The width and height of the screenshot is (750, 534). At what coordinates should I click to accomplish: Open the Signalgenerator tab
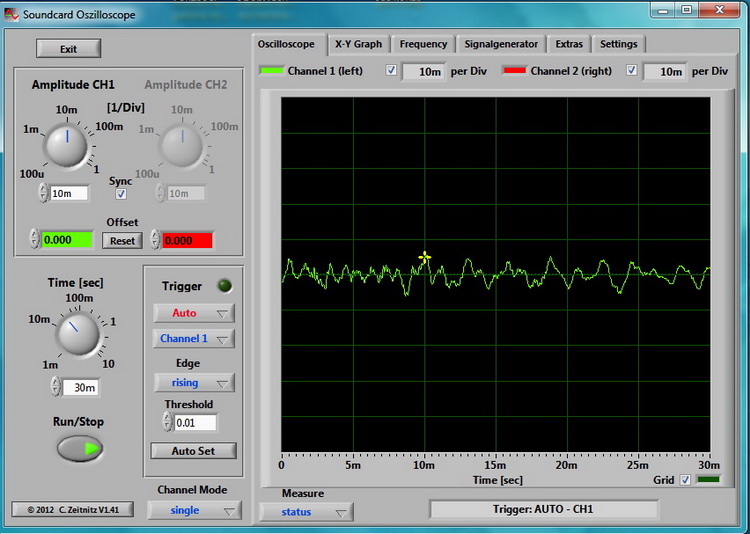click(x=501, y=44)
